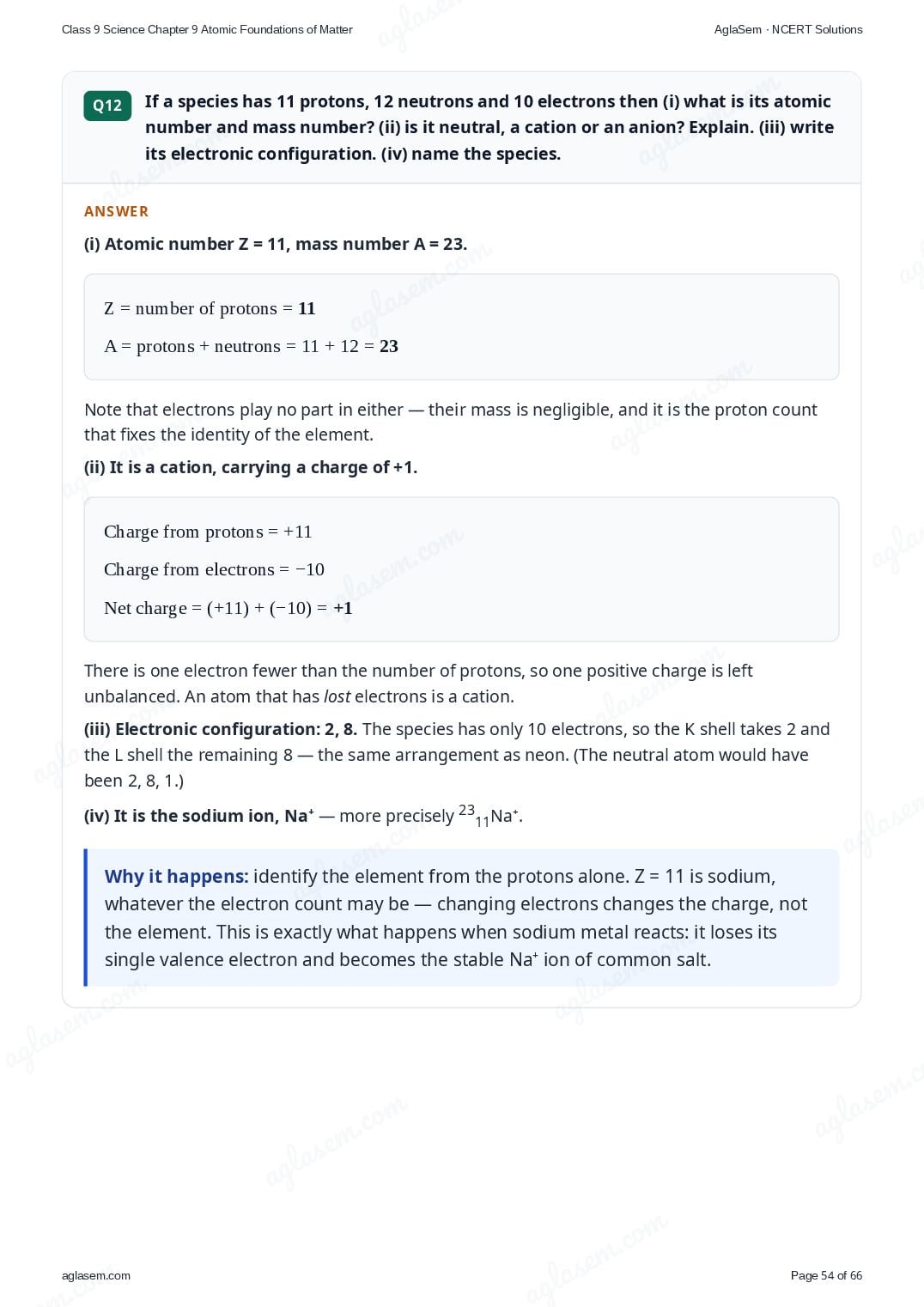Screen dimensions: 924x1307
Task: Click the green Q12 question badge
Action: 107,106
